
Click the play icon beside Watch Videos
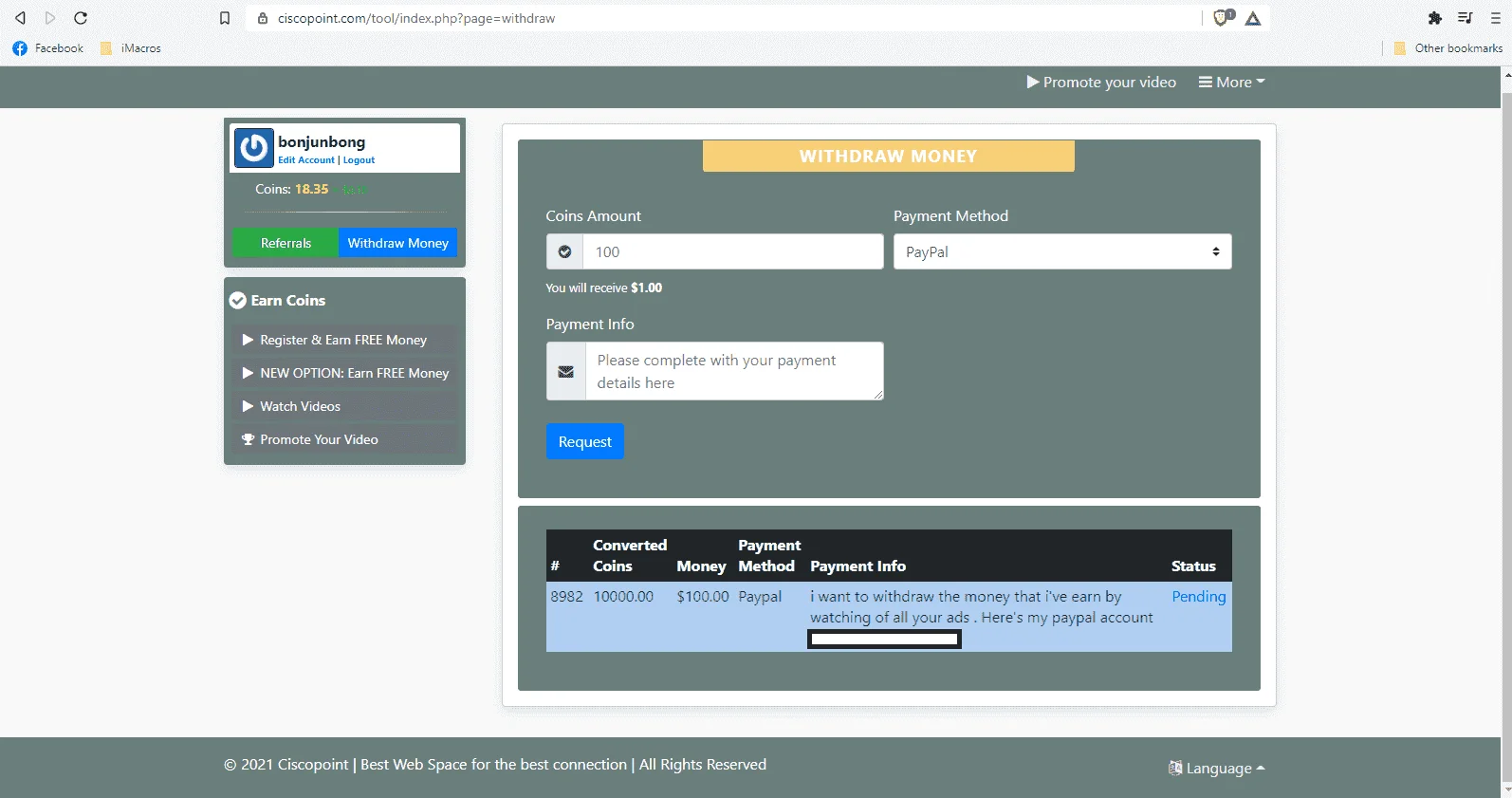(248, 406)
